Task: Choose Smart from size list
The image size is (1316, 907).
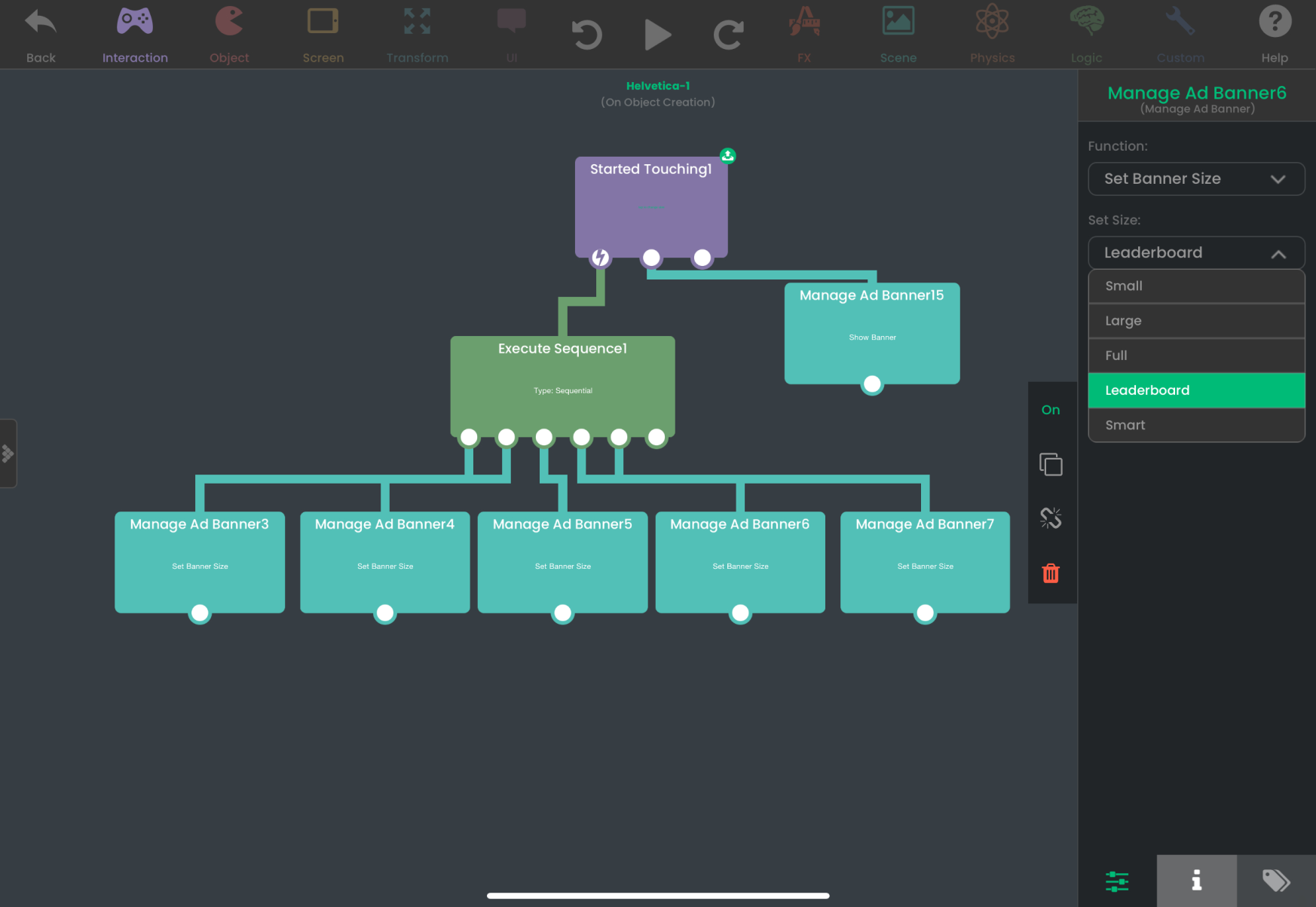Action: click(1196, 426)
